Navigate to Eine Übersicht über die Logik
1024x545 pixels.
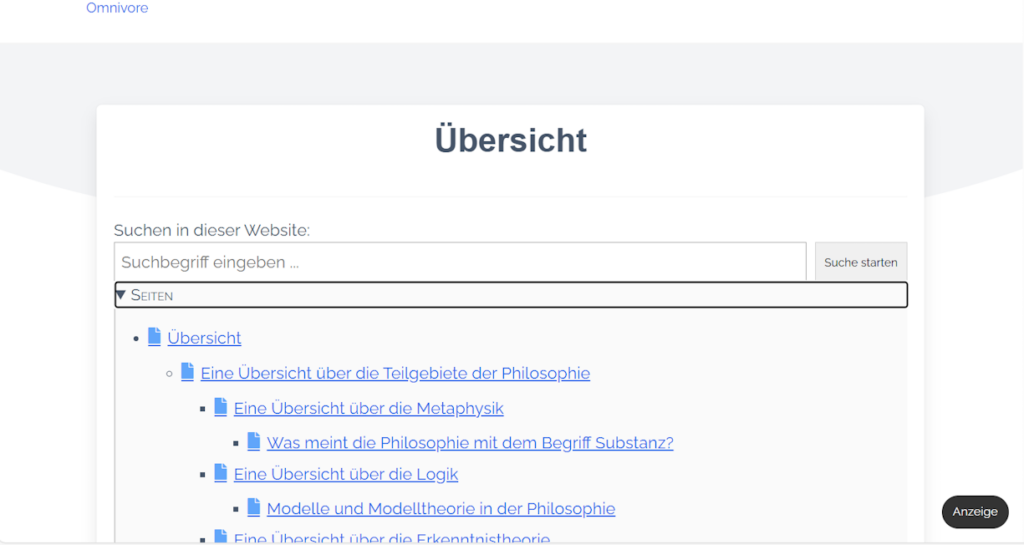tap(345, 474)
